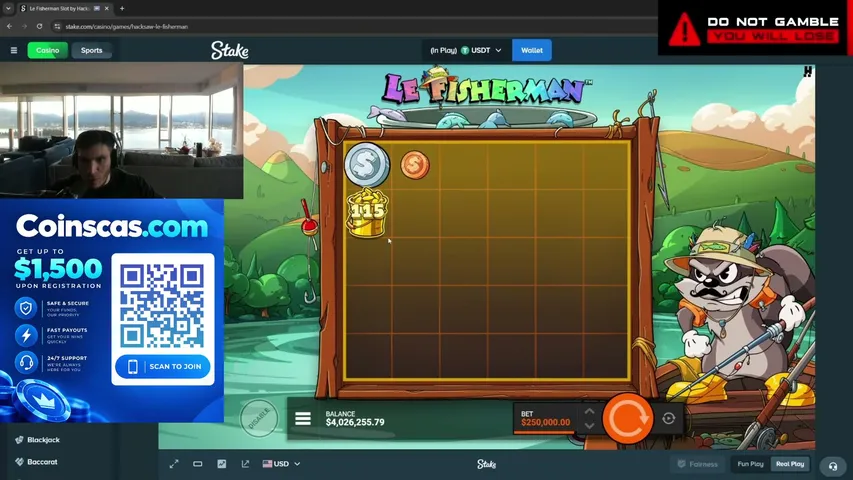The height and width of the screenshot is (480, 853).
Task: Click the Coinscas.com banner heading
Action: click(x=112, y=226)
